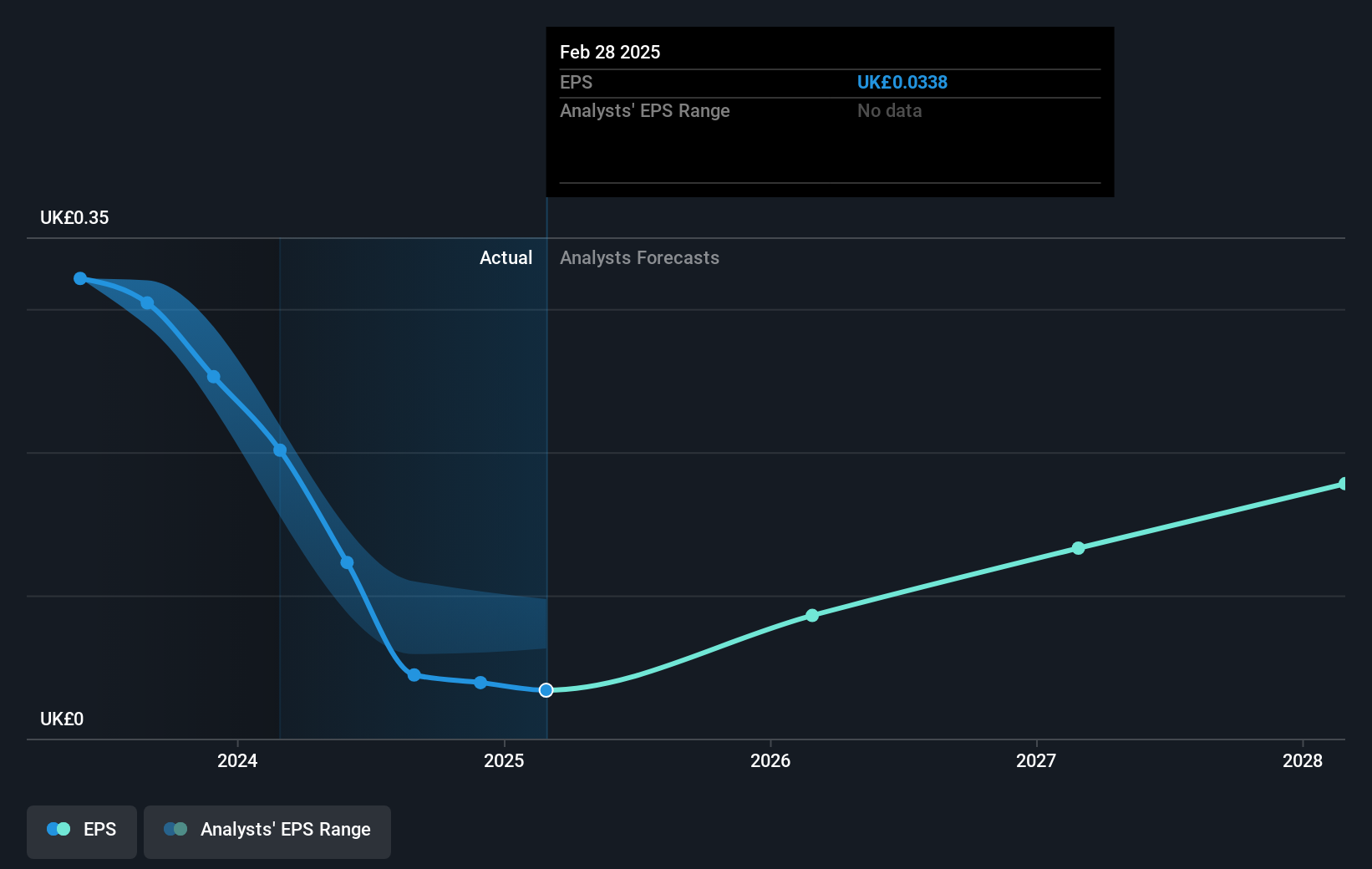Switch to the Analysts Forecasts section label
Image resolution: width=1372 pixels, height=869 pixels.
639,257
